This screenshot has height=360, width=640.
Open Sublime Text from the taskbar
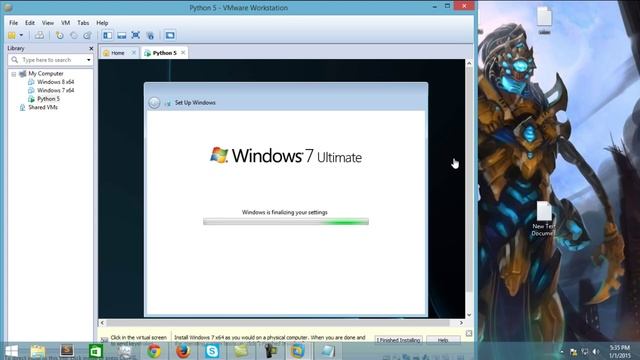click(x=67, y=351)
